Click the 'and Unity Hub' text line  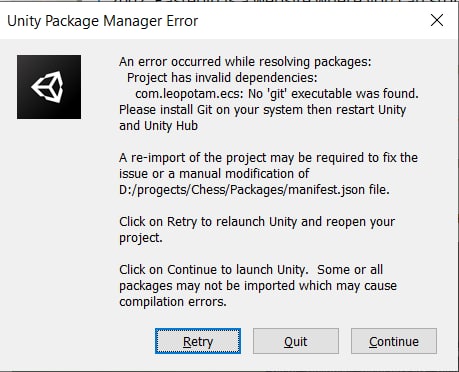(x=158, y=126)
